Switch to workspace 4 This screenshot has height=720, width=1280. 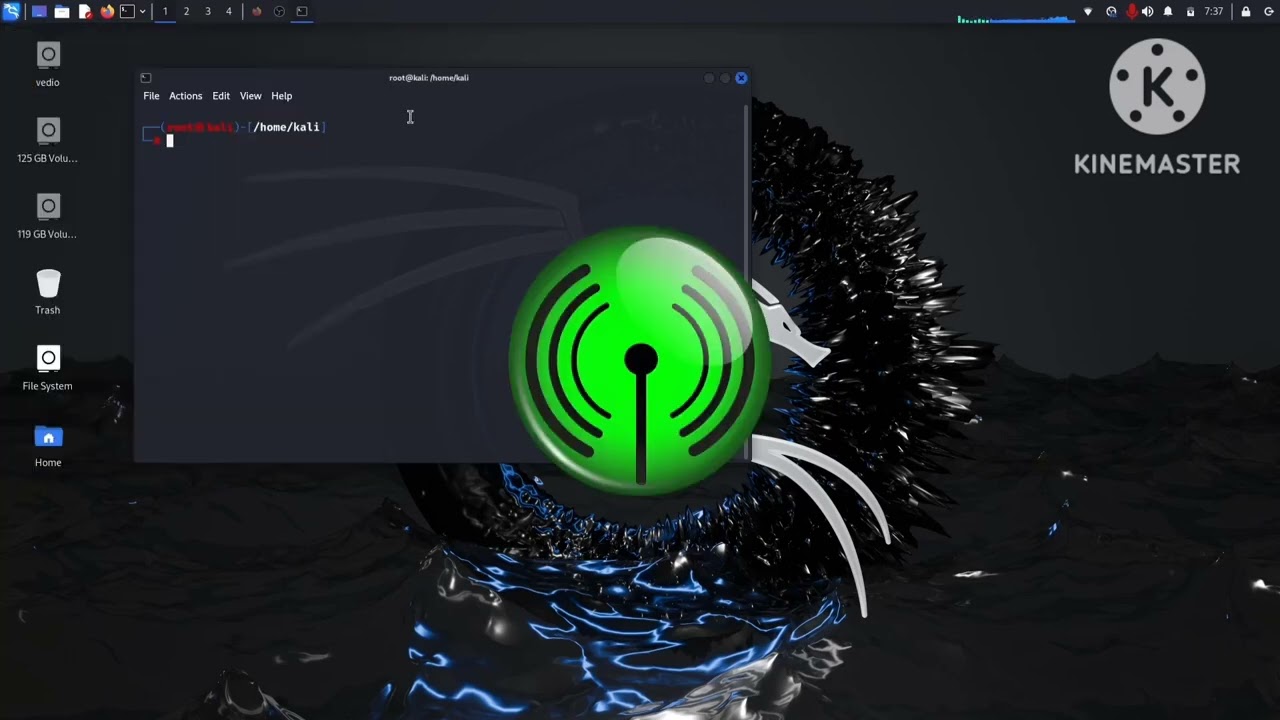(228, 12)
